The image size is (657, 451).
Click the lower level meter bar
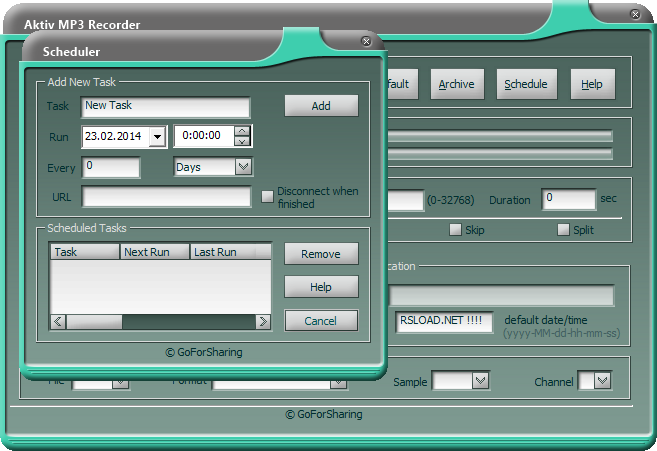tap(500, 154)
